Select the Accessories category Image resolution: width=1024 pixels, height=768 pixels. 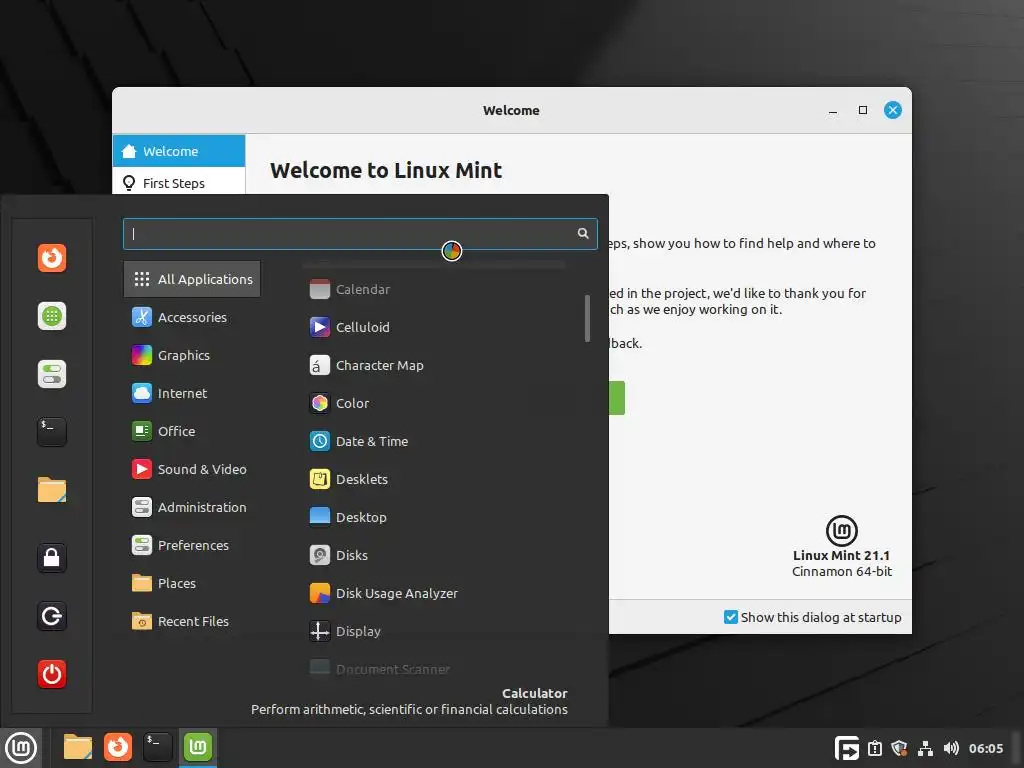pos(192,317)
